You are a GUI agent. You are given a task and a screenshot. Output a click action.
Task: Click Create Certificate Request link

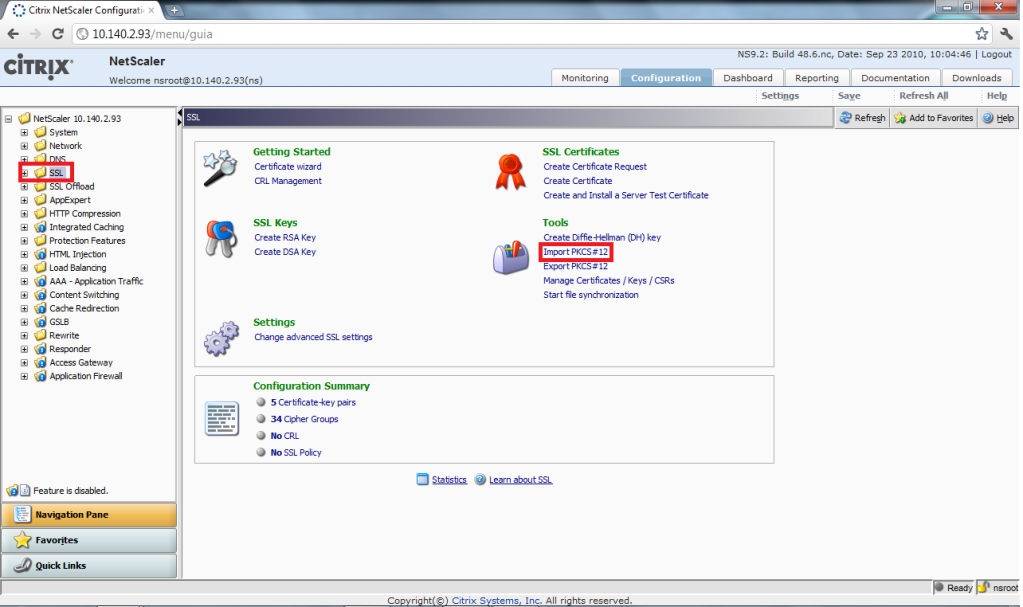[595, 166]
